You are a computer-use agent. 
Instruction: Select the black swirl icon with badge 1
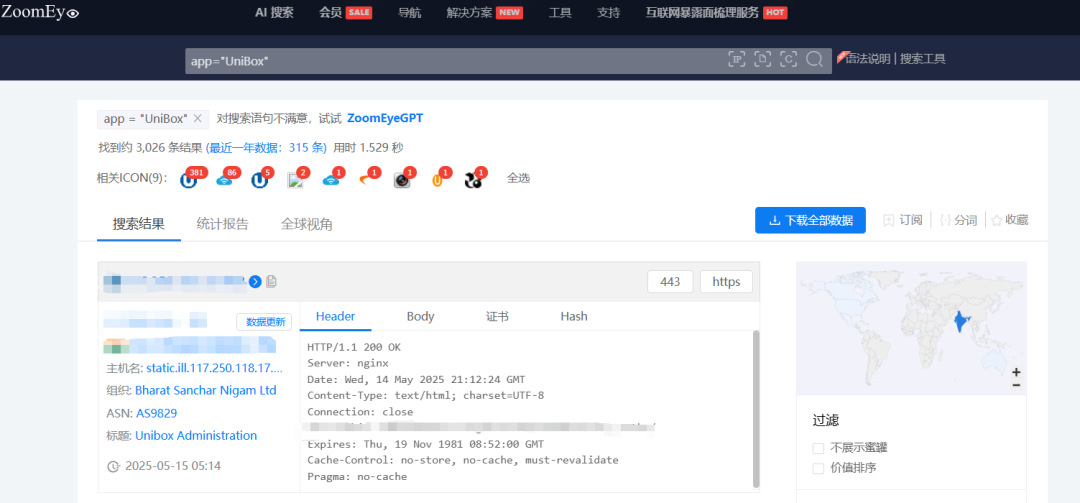(473, 181)
